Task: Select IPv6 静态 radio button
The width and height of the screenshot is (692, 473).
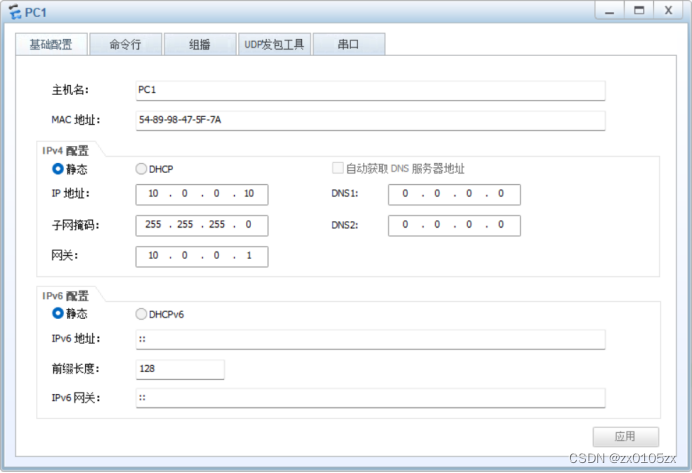Action: pyautogui.click(x=58, y=313)
